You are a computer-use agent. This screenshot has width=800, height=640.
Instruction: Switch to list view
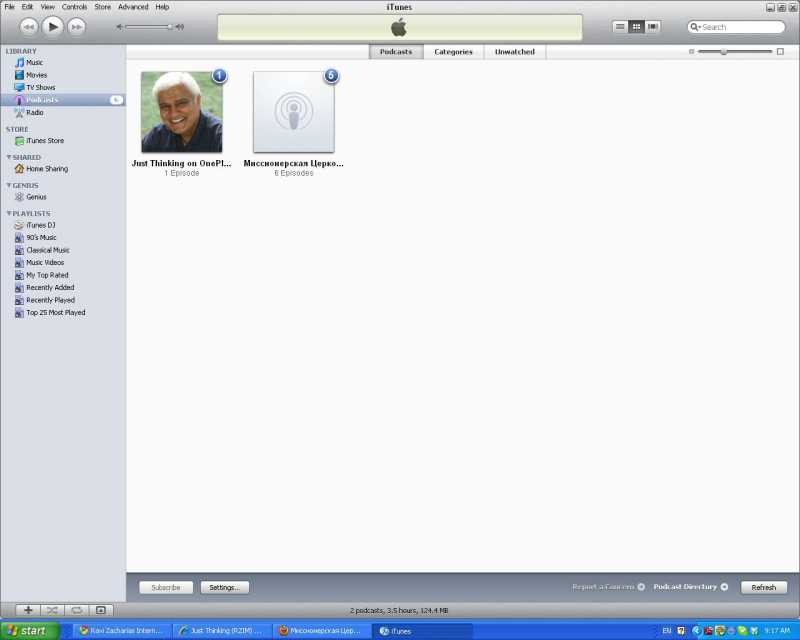tap(620, 27)
